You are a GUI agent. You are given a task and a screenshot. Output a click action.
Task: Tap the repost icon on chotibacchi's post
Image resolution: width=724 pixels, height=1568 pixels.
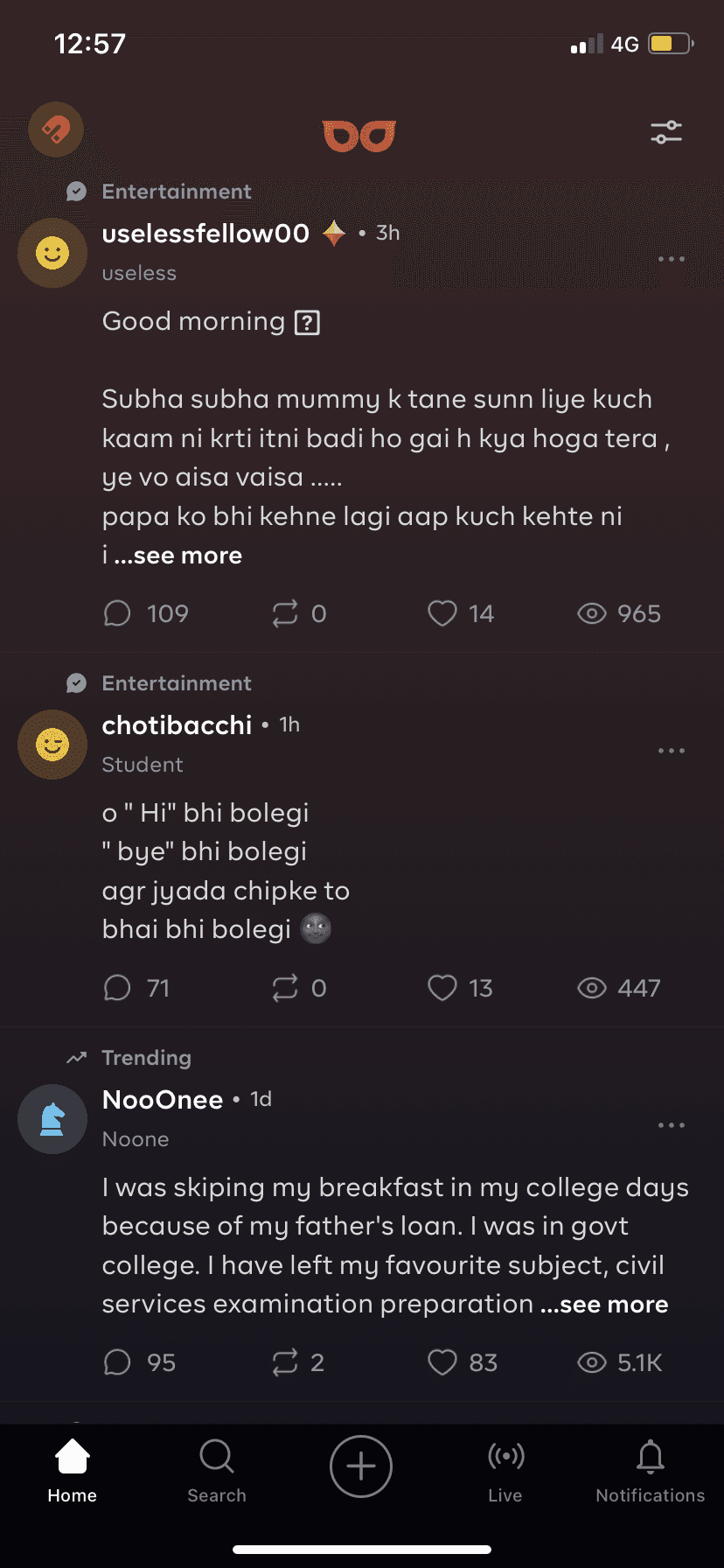point(284,987)
